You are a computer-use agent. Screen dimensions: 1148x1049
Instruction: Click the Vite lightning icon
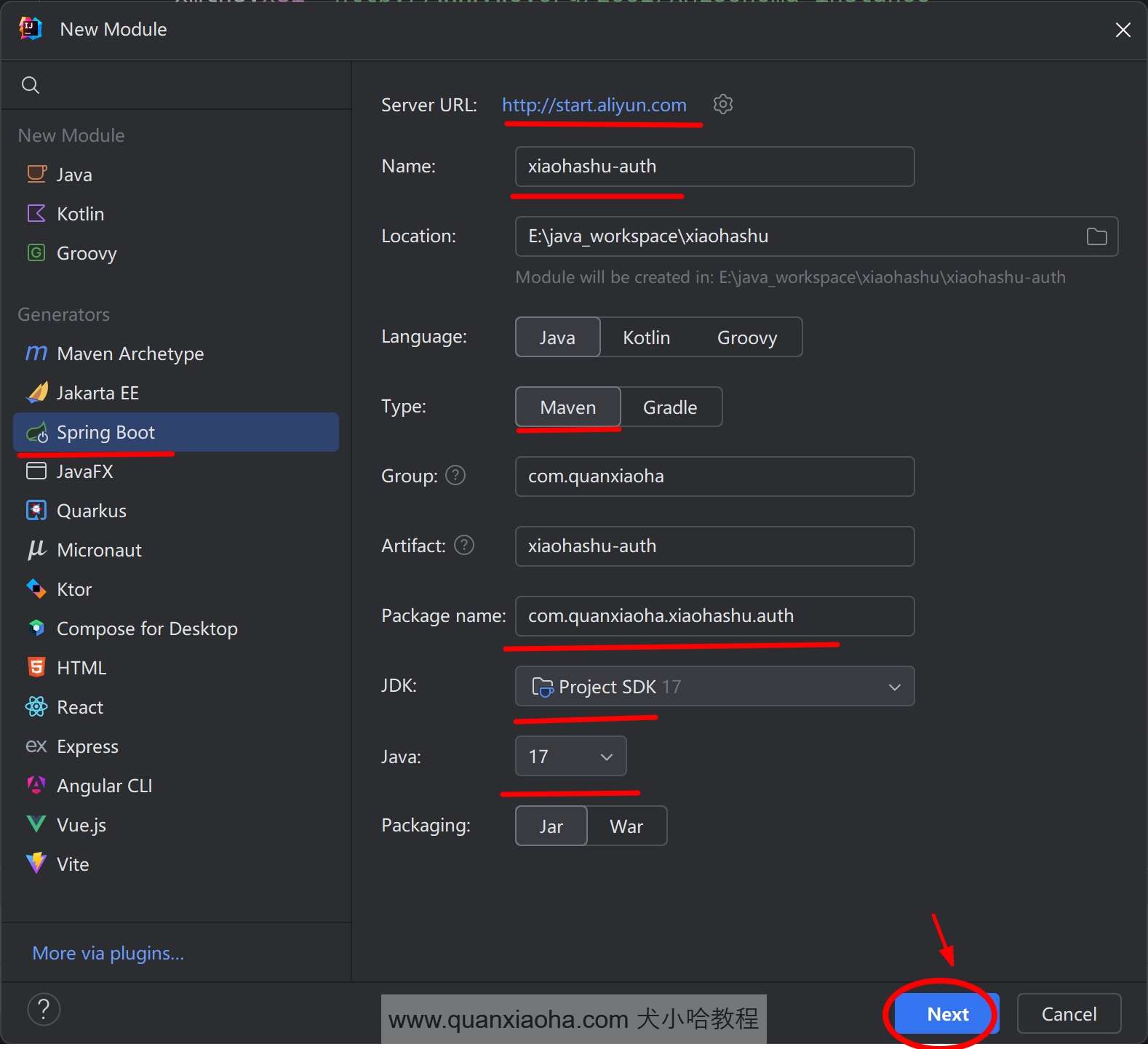(36, 863)
